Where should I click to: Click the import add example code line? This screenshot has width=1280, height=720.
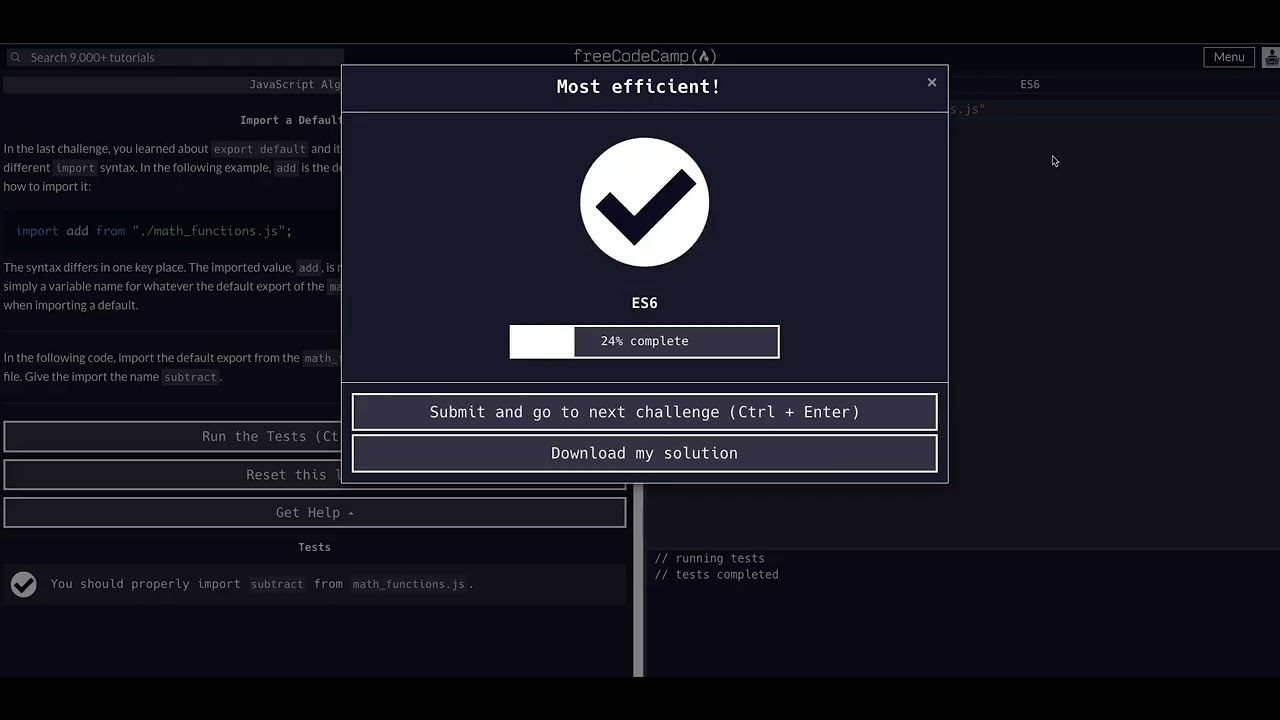click(154, 231)
